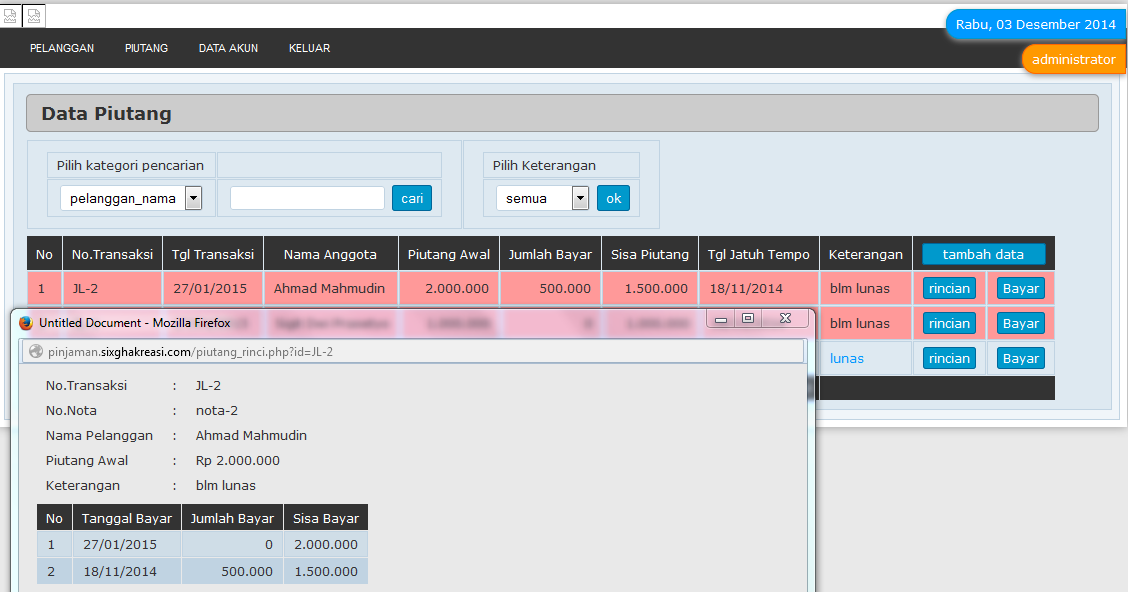The width and height of the screenshot is (1128, 592).
Task: Click the administrator badge
Action: pos(1073,59)
